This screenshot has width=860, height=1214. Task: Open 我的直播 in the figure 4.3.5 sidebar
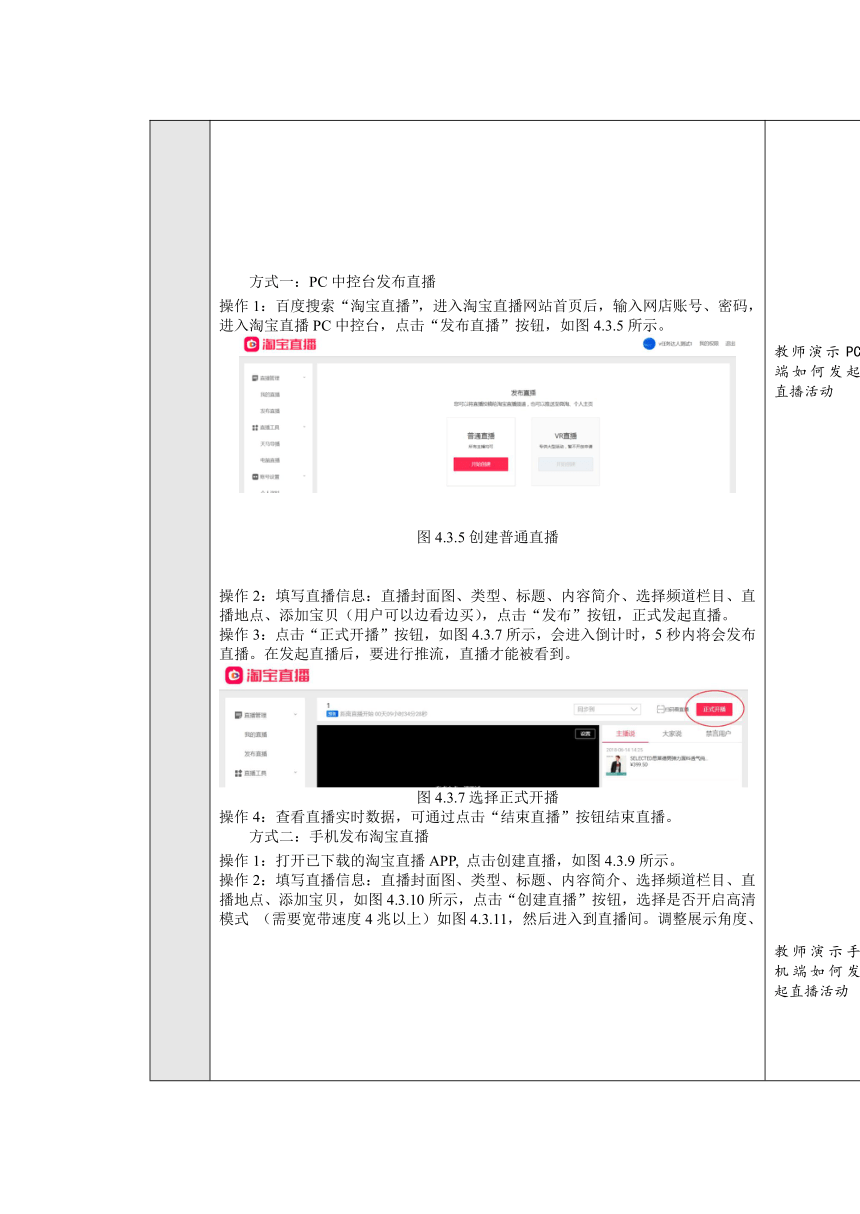tap(270, 395)
